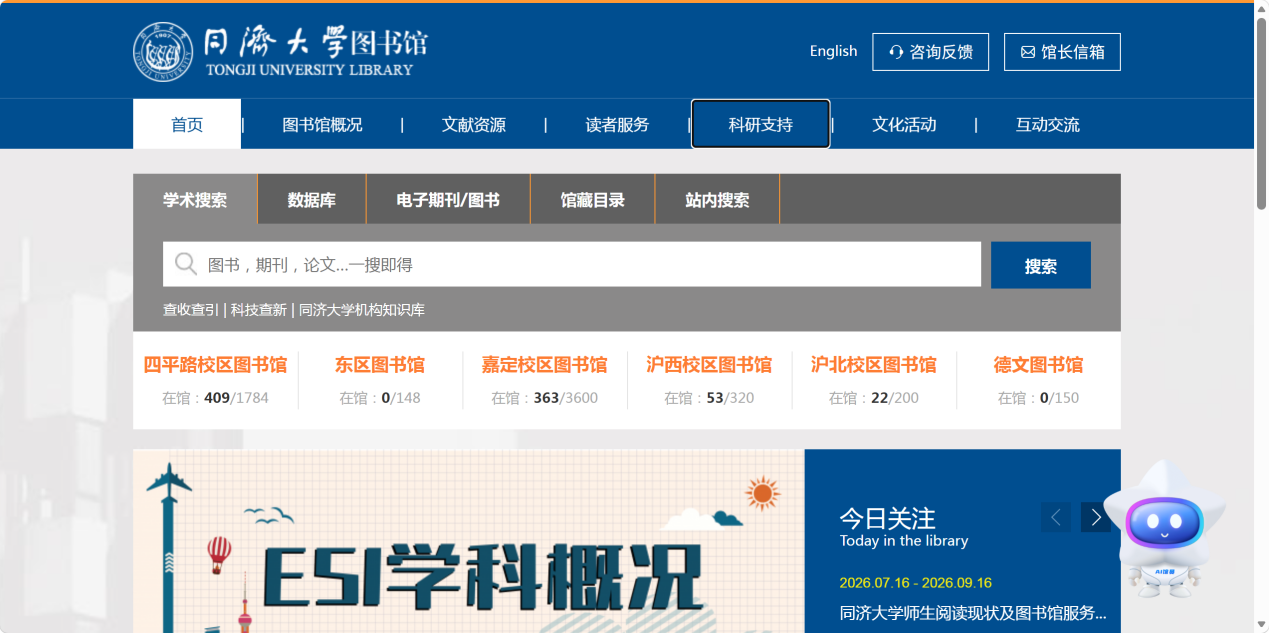Switch language to English
This screenshot has height=633, width=1269.
click(834, 51)
